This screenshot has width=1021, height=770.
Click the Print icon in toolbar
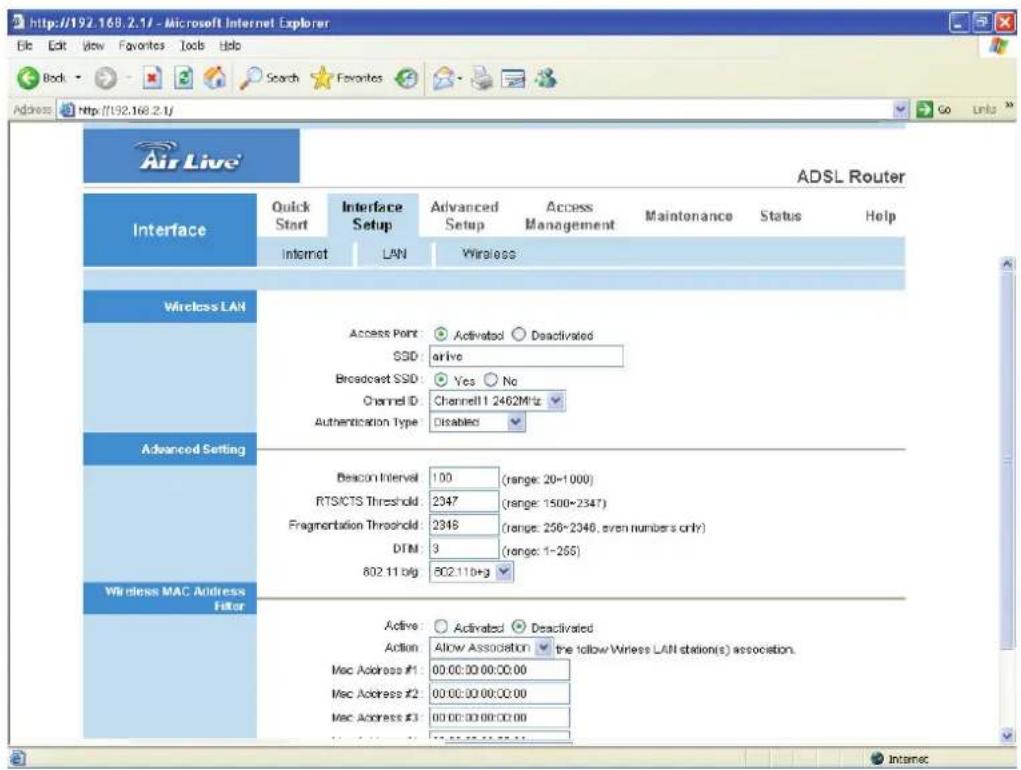(482, 79)
